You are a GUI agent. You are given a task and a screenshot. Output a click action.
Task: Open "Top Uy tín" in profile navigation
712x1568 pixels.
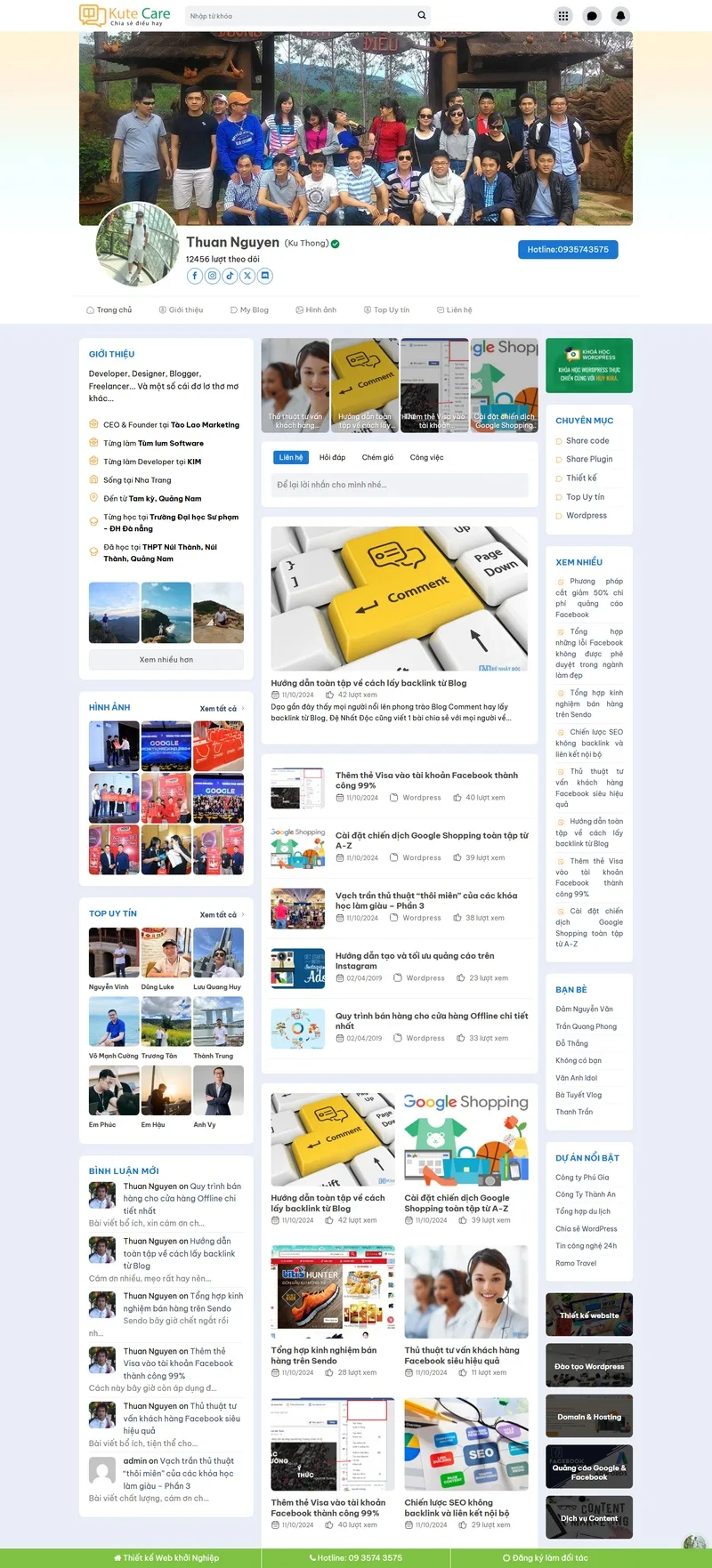[x=386, y=310]
